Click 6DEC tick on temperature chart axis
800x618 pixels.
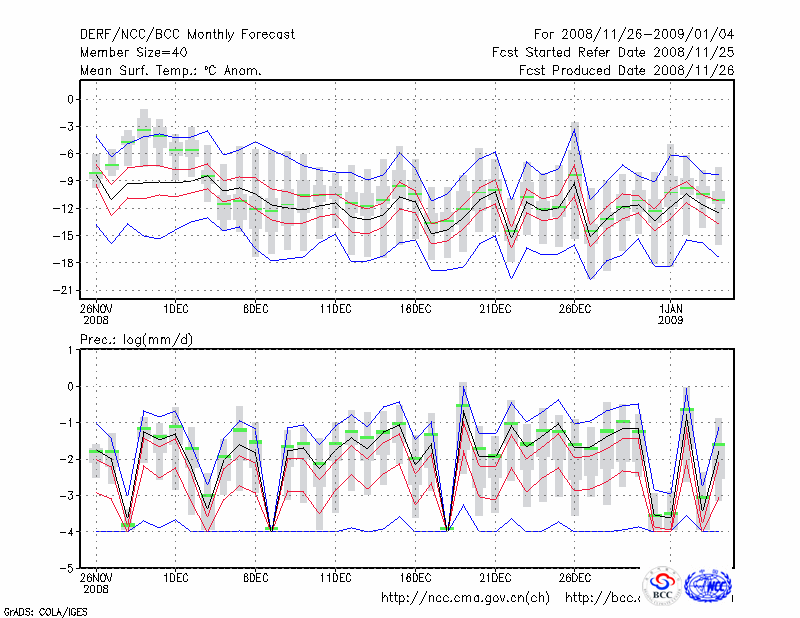tap(255, 309)
